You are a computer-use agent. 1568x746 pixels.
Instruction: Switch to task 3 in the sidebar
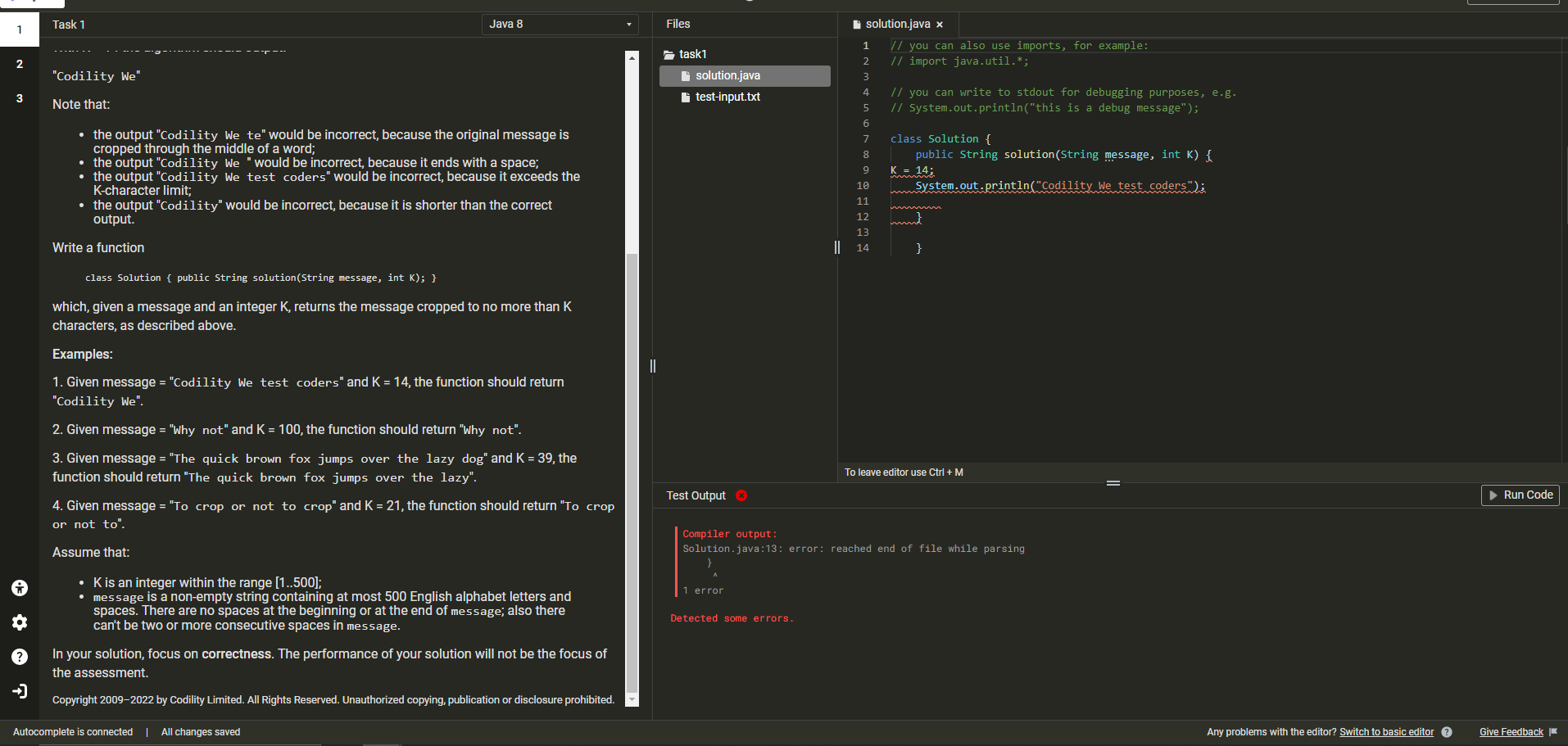(x=20, y=98)
